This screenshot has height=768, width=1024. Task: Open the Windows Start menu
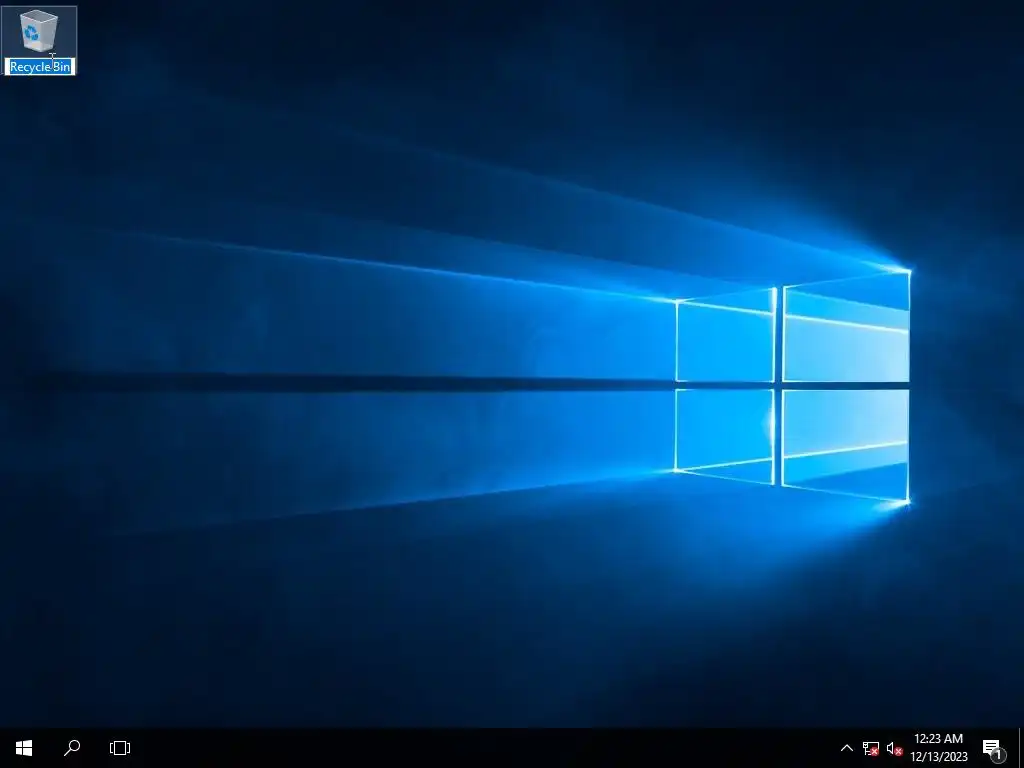click(24, 748)
